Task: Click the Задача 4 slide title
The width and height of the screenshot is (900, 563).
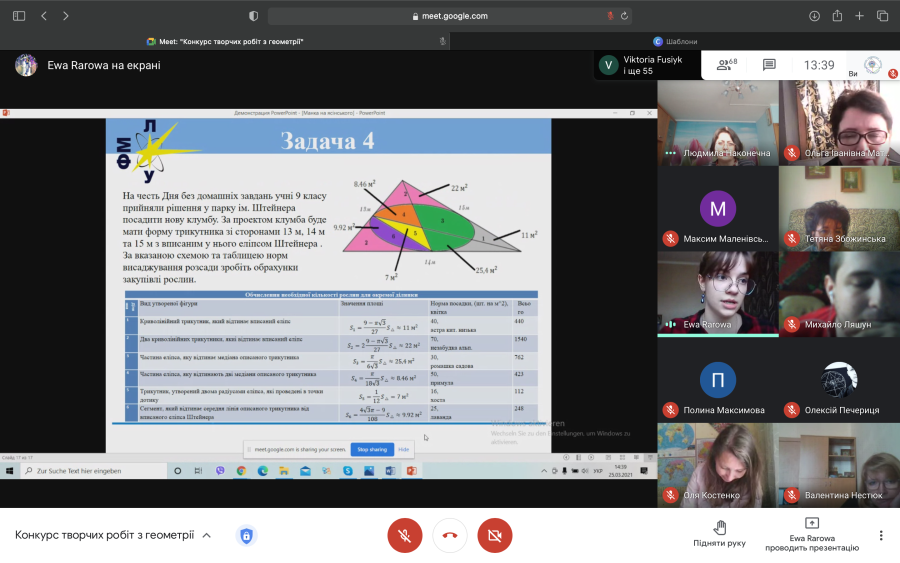Action: pos(327,141)
